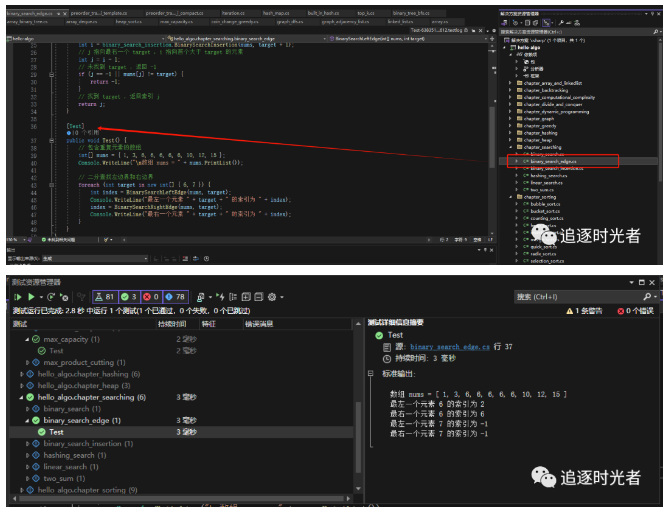This screenshot has width=668, height=510.
Task: Collapse the binary_search_edge (1) test node
Action: (27, 421)
